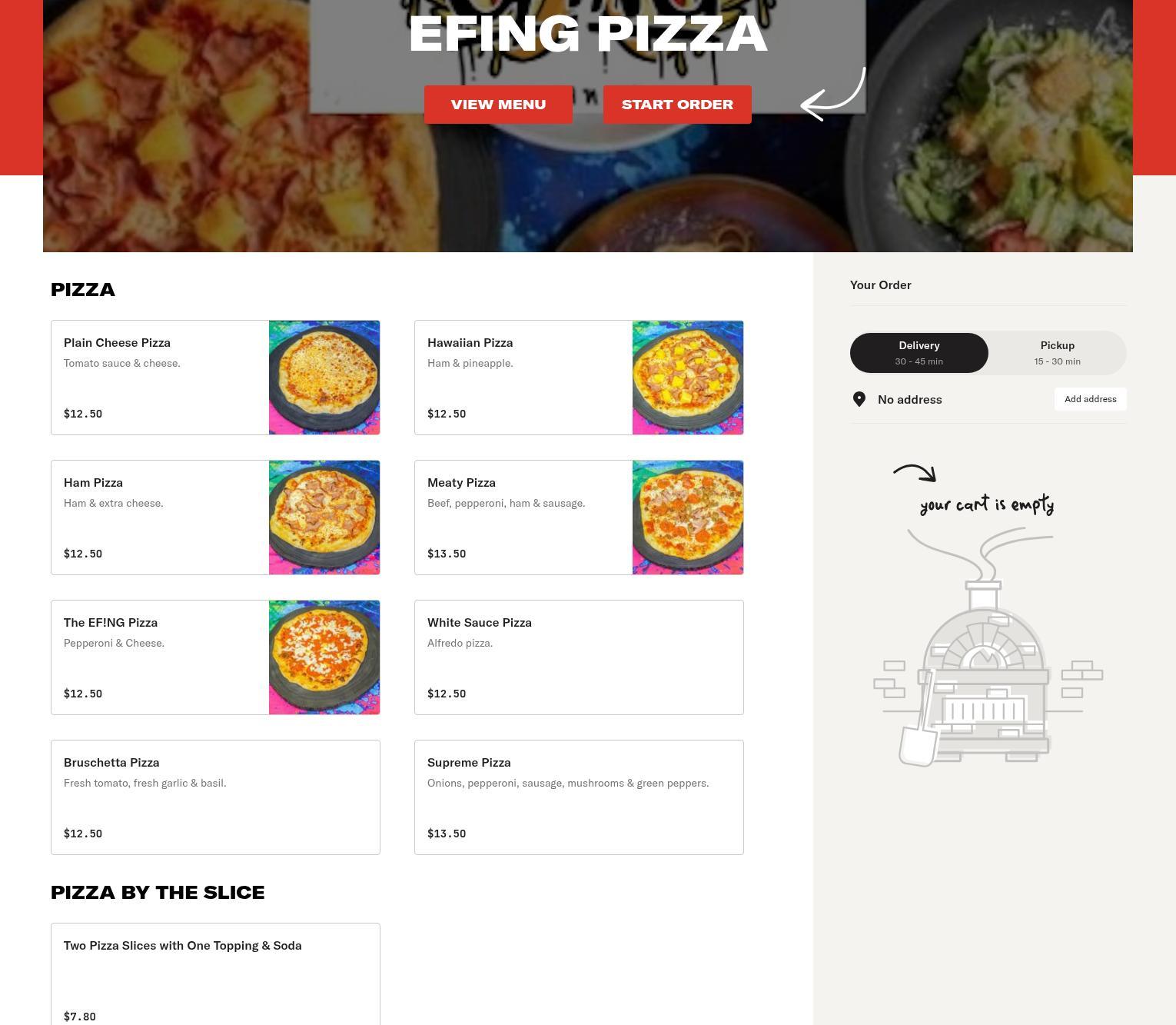Click the Start Order button
The height and width of the screenshot is (1025, 1176).
pyautogui.click(x=677, y=105)
